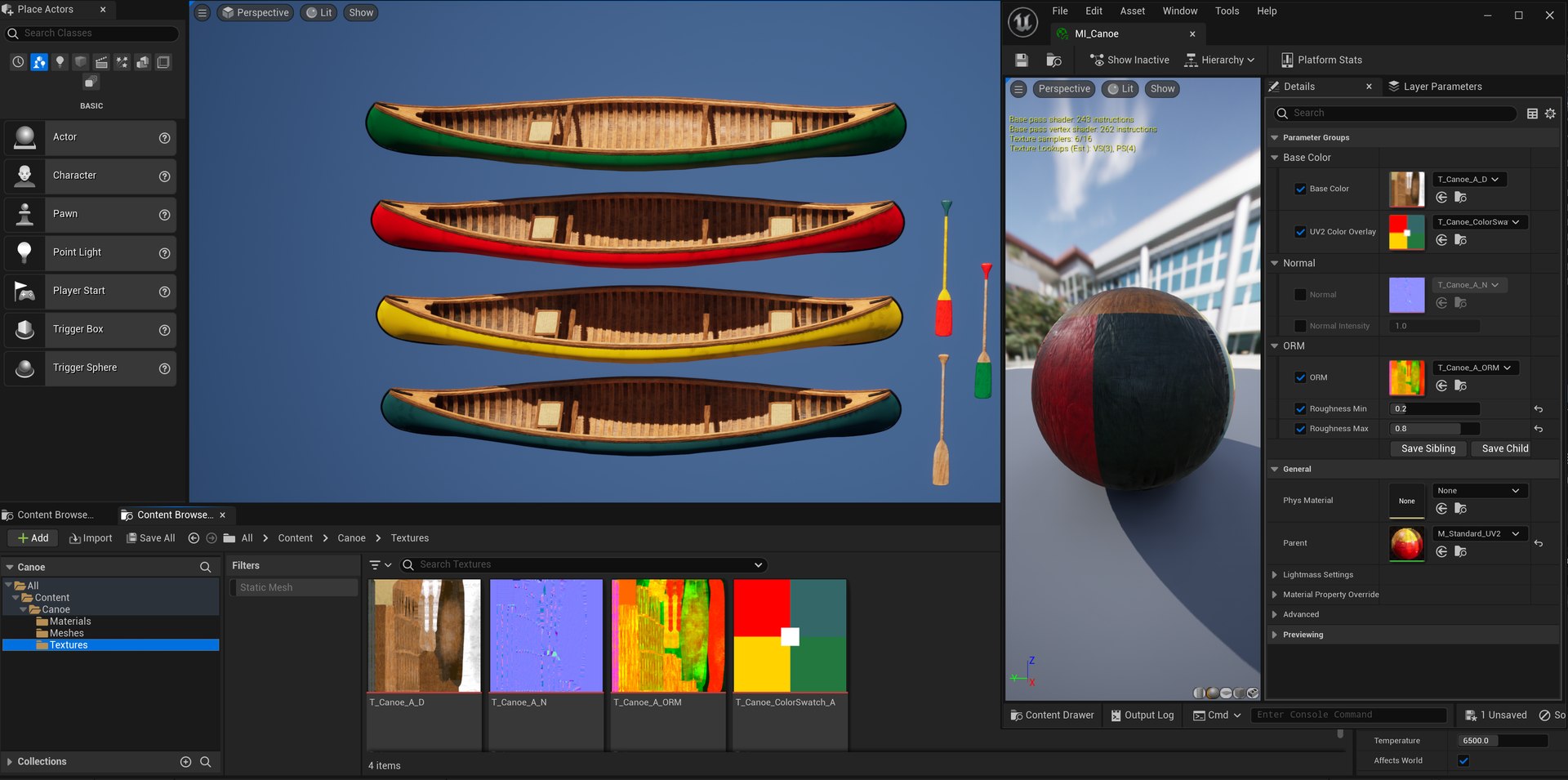Image resolution: width=1568 pixels, height=780 pixels.
Task: Open the Phys Material None dropdown
Action: coord(1480,491)
